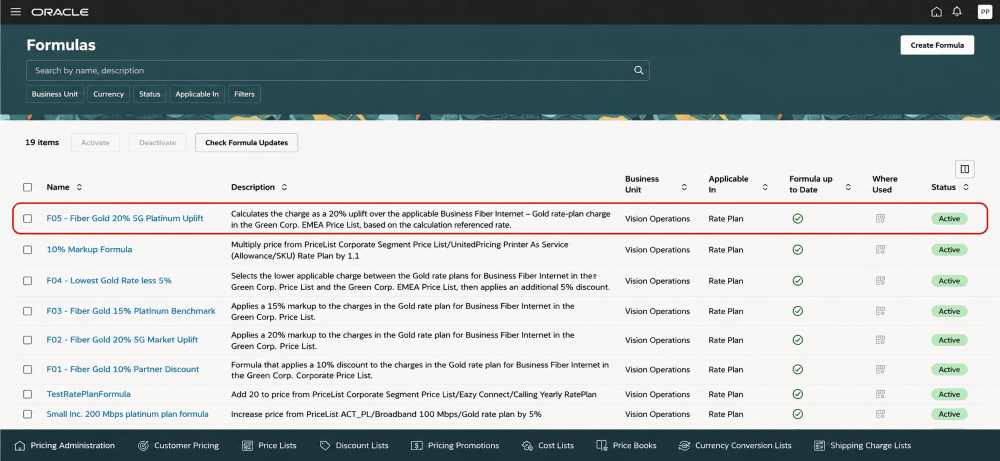Click the Create Formula button
Screen dimensions: 1000x461
point(937,45)
